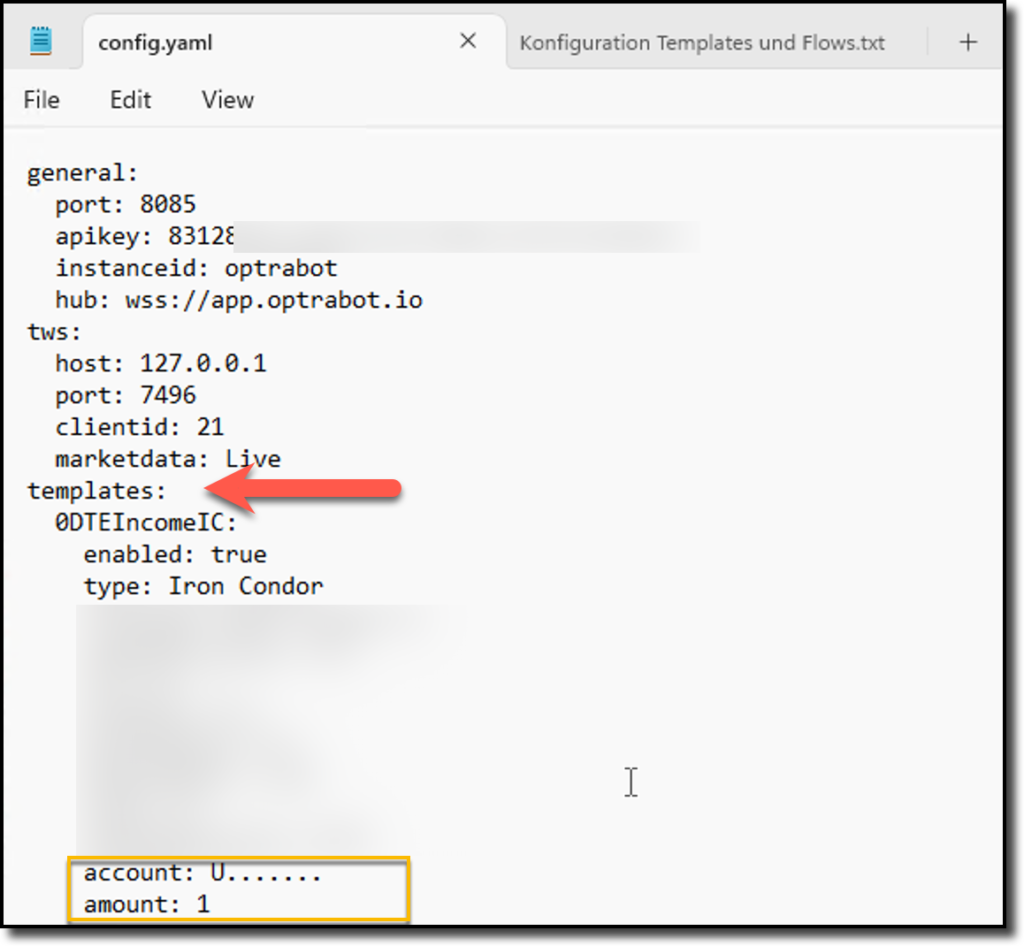Screen dimensions: 1024x946
Task: Close the config.yaml tab
Action: point(467,42)
